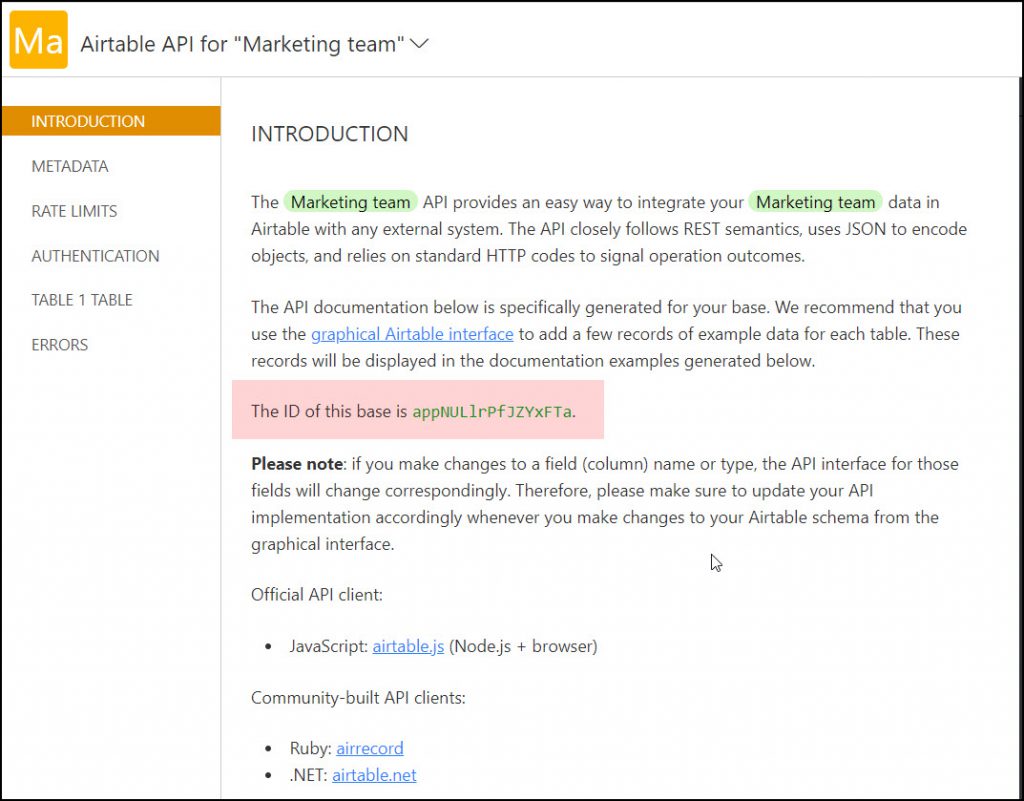Click the "Community-built API clients:" label
This screenshot has width=1024, height=801.
(358, 697)
